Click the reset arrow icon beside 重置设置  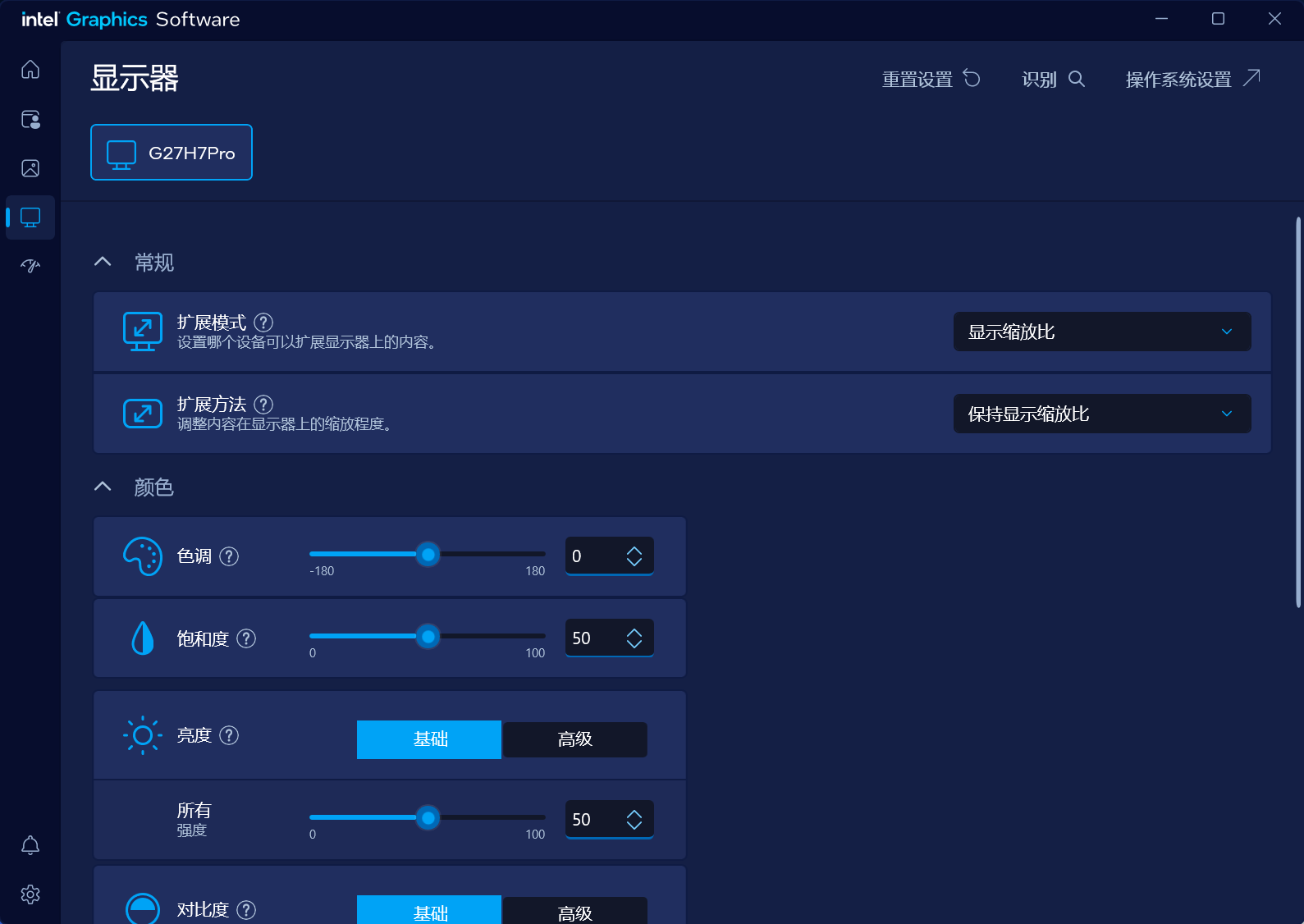(972, 78)
